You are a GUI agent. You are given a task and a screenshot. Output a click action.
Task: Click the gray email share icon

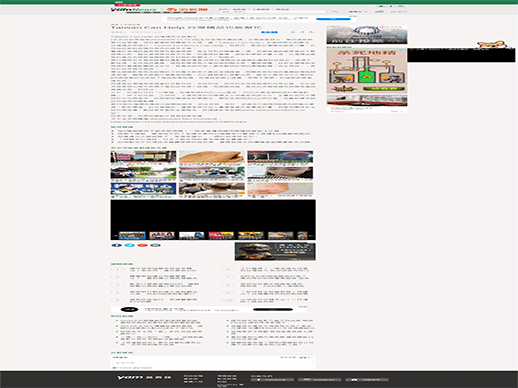pos(155,245)
